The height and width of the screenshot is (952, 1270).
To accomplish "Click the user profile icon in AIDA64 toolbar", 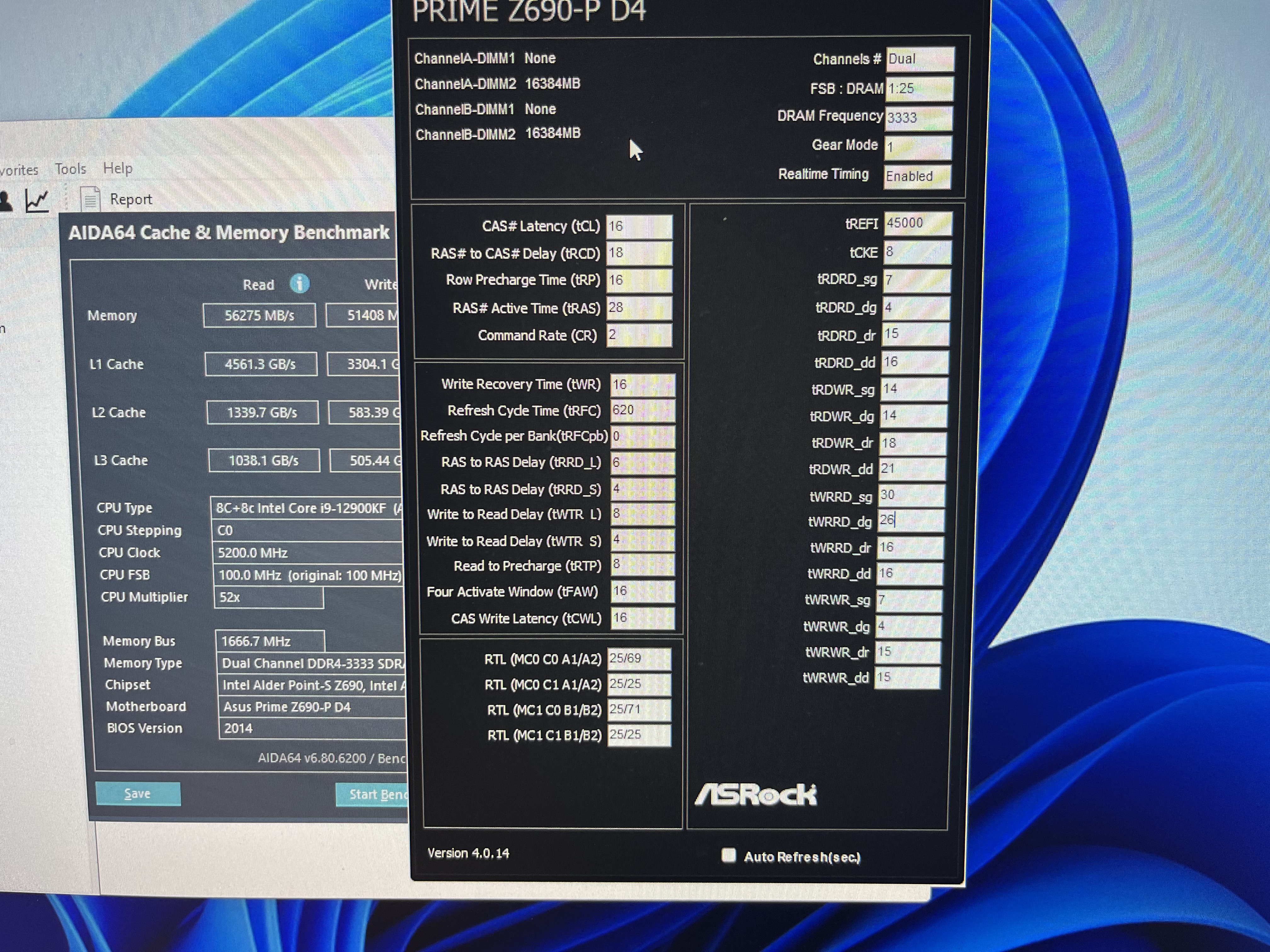I will click(6, 201).
